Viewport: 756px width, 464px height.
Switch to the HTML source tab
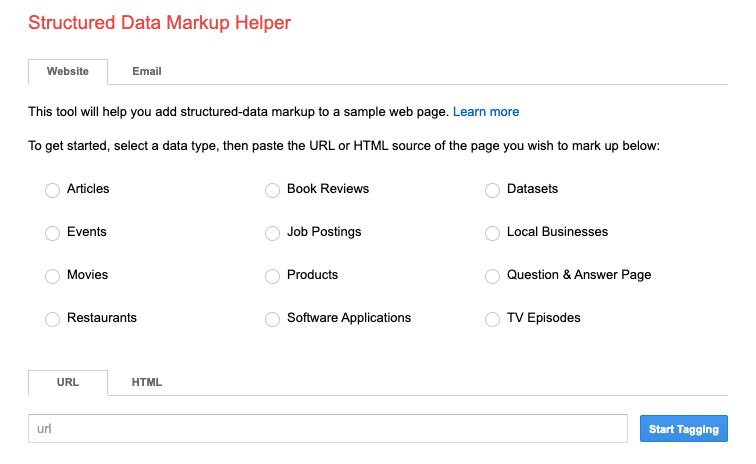click(x=147, y=382)
